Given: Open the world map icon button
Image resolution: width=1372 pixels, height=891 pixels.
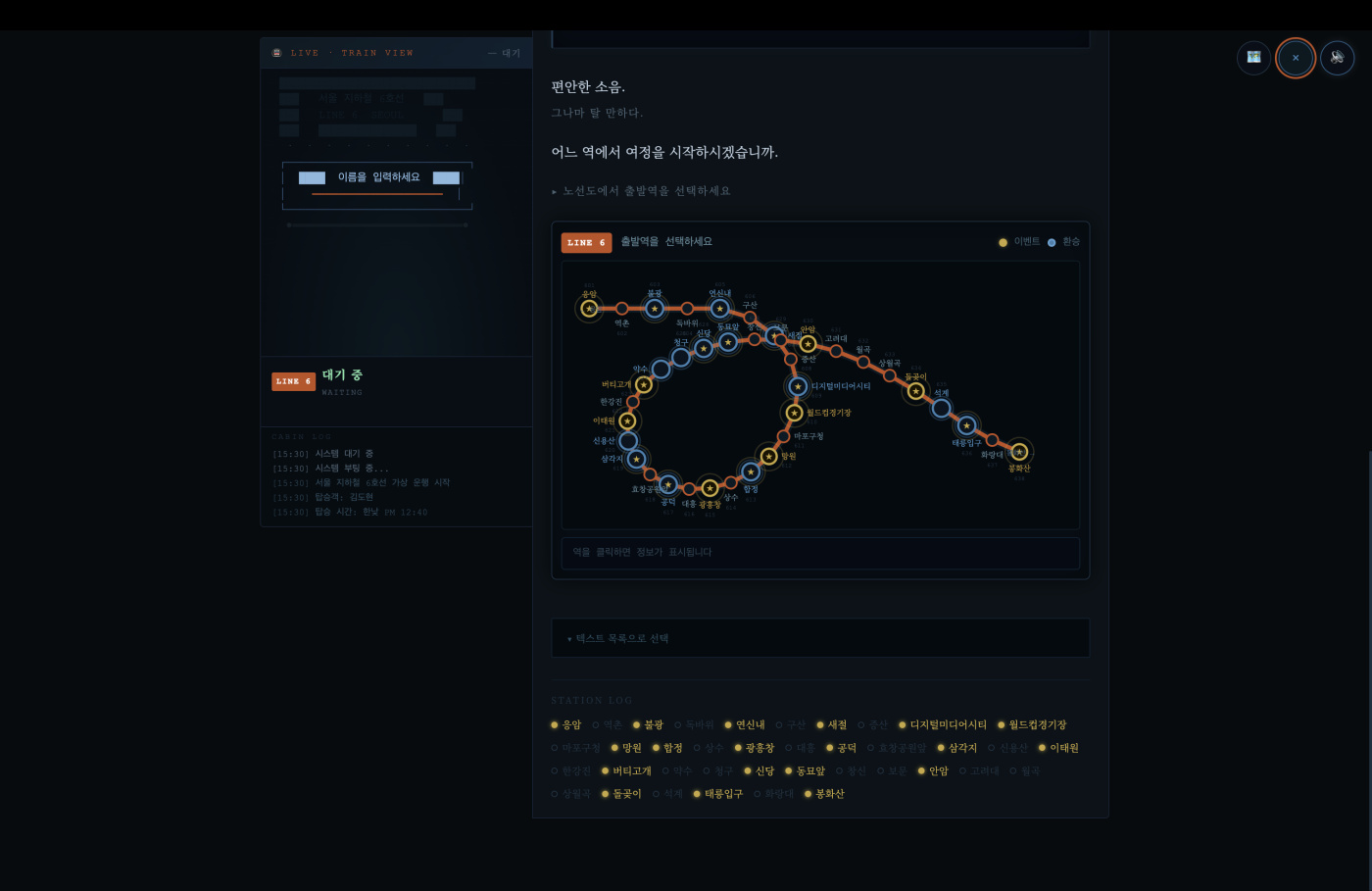Looking at the screenshot, I should (x=1253, y=58).
